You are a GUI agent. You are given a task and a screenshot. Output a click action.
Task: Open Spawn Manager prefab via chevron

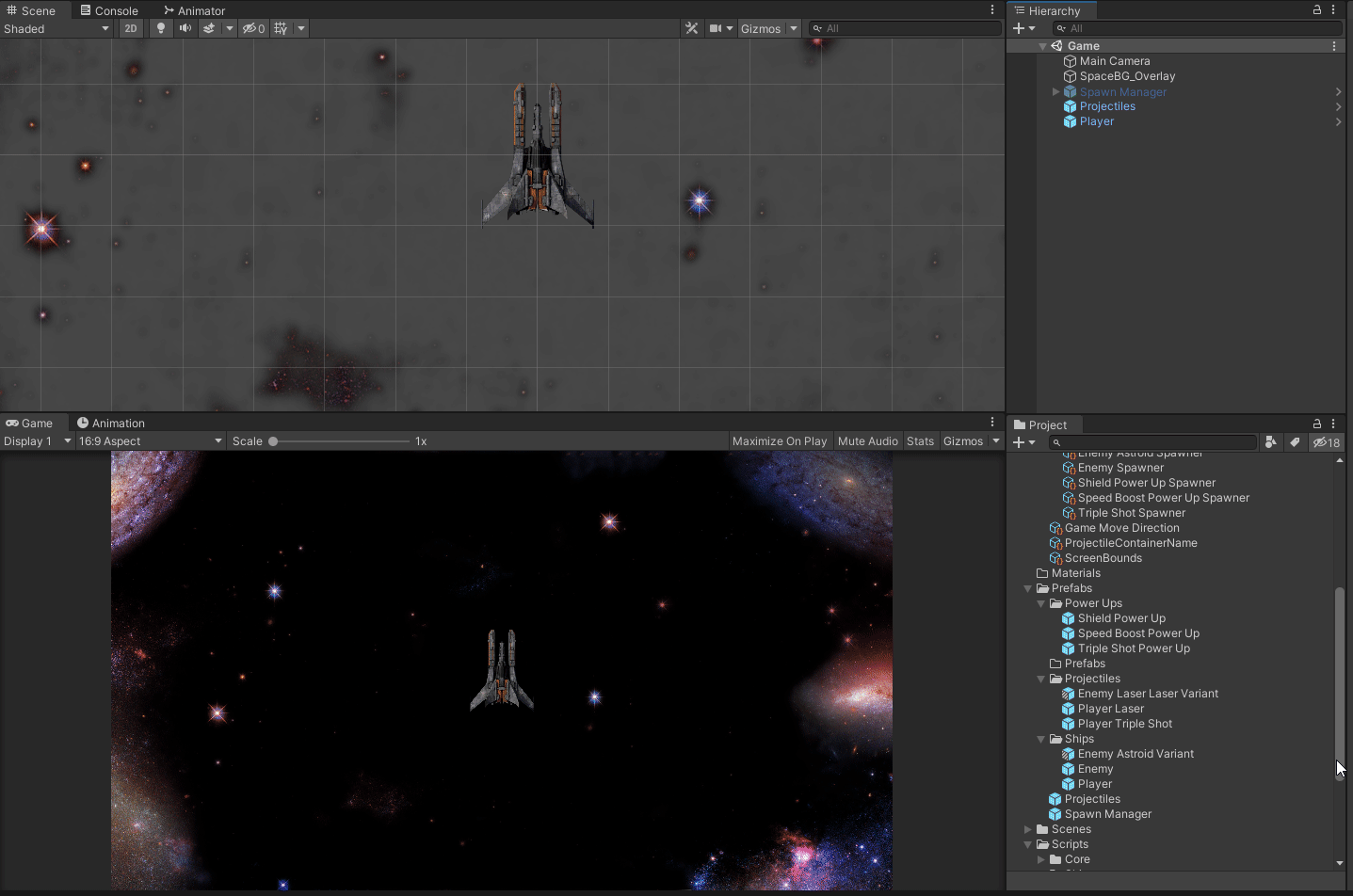(1338, 91)
